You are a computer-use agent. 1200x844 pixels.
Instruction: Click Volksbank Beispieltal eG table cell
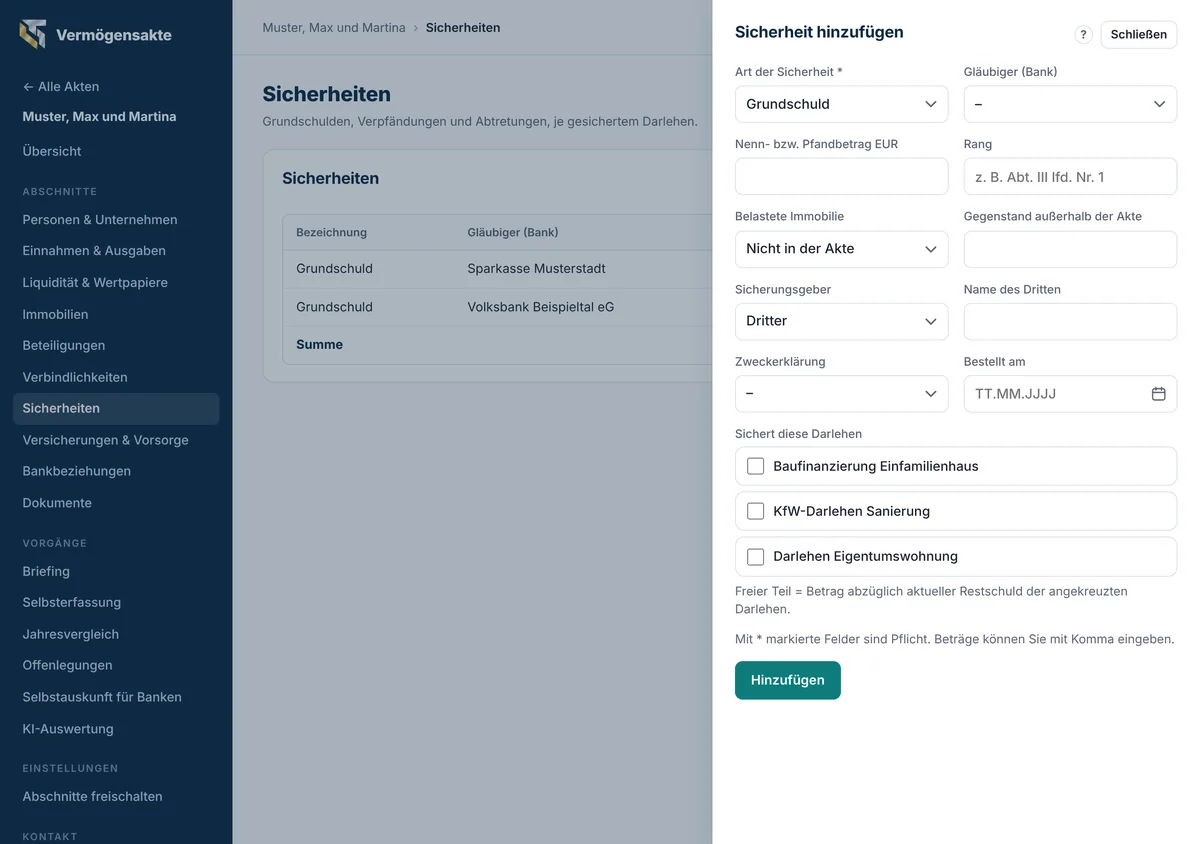540,307
